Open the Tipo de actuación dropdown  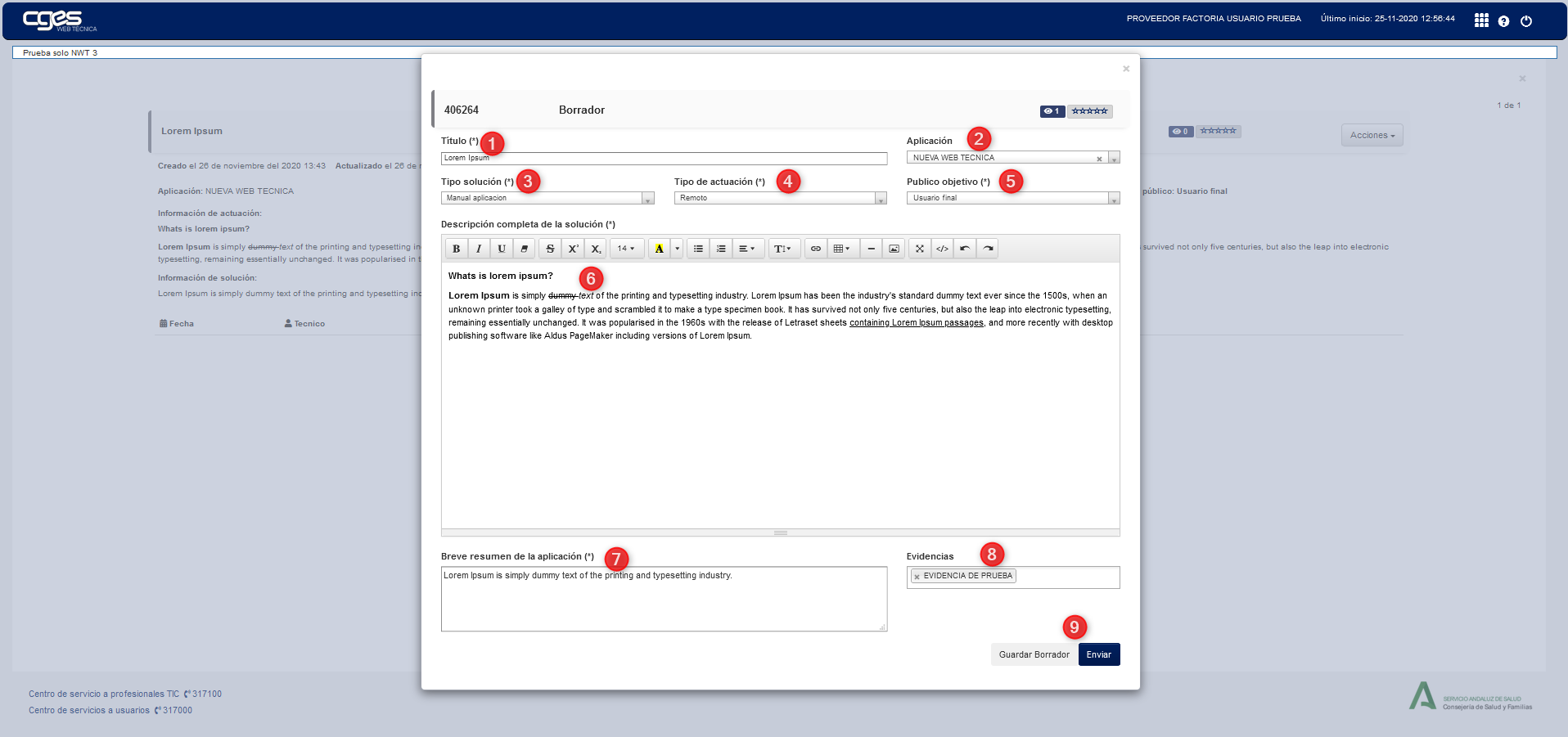tap(781, 198)
